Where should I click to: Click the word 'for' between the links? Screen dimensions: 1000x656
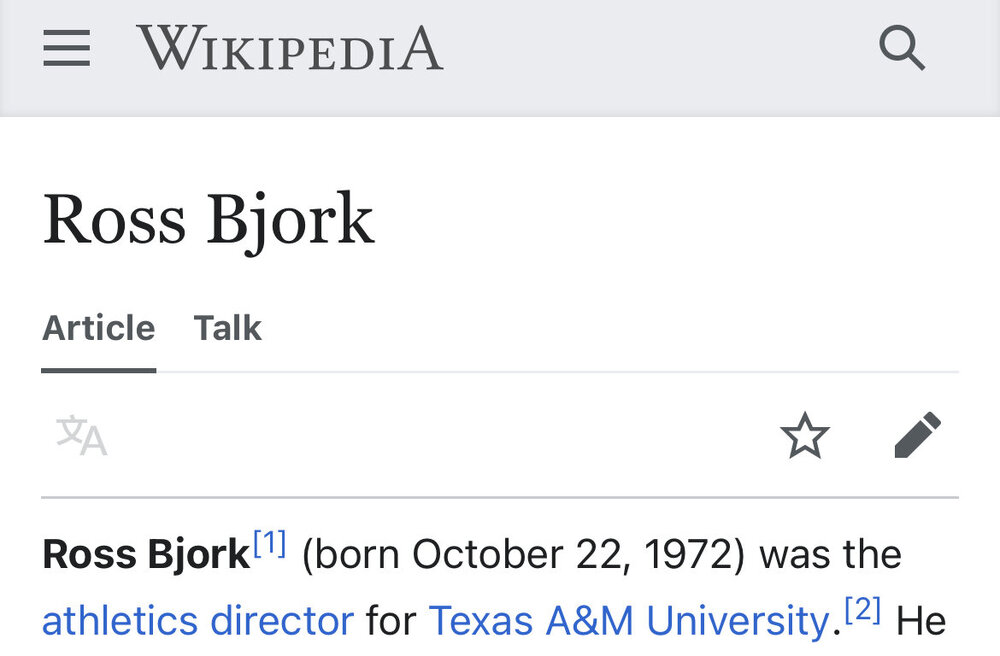click(x=391, y=621)
